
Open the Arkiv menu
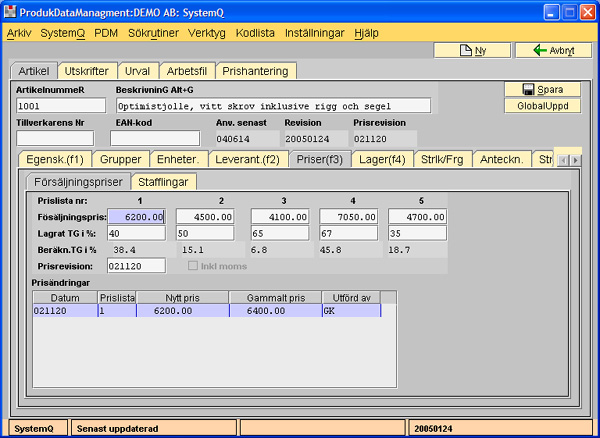tap(19, 33)
